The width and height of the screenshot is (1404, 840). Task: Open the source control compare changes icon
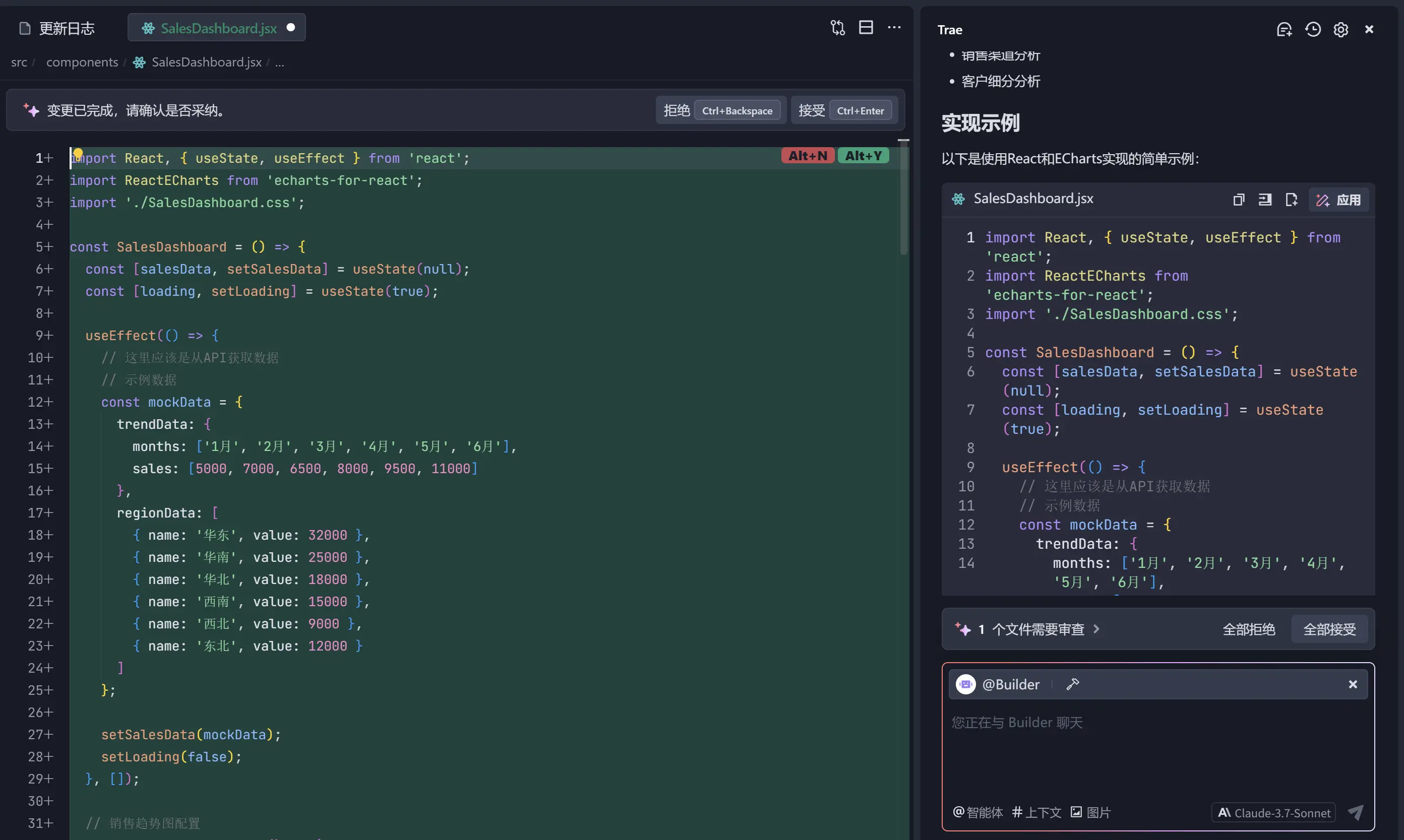[837, 28]
